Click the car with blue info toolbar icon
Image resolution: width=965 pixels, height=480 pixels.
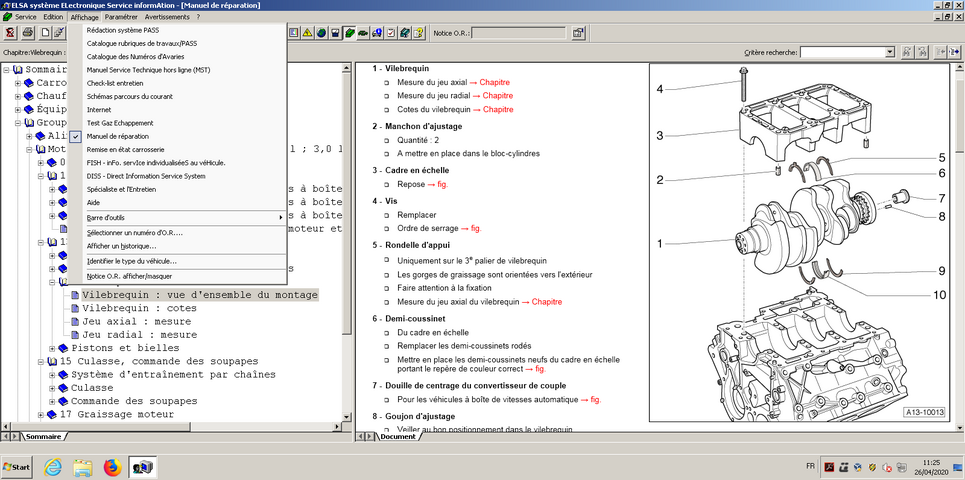[x=377, y=33]
